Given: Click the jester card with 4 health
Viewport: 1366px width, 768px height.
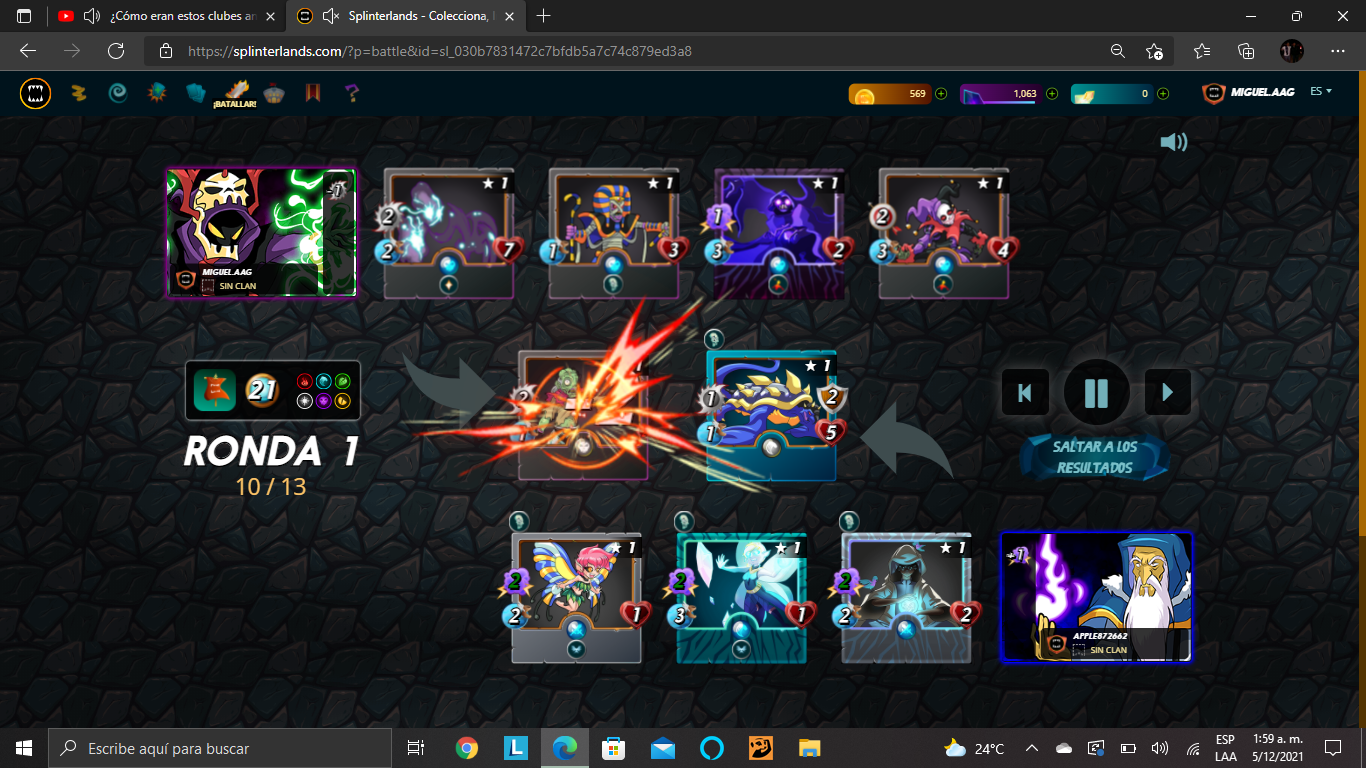Looking at the screenshot, I should (x=944, y=233).
